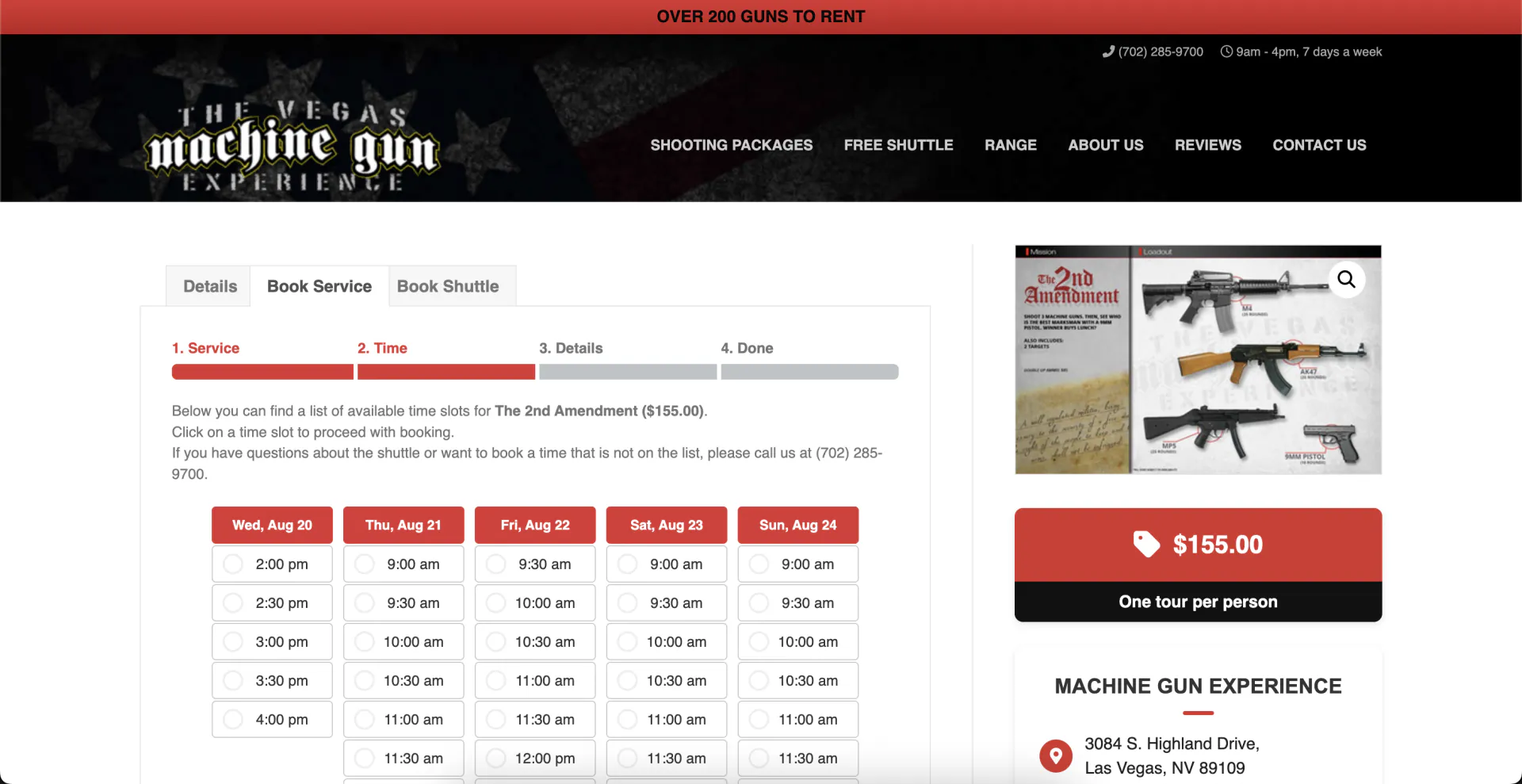Select Sun Aug 24 10:30 am slot
1522x784 pixels.
[798, 681]
